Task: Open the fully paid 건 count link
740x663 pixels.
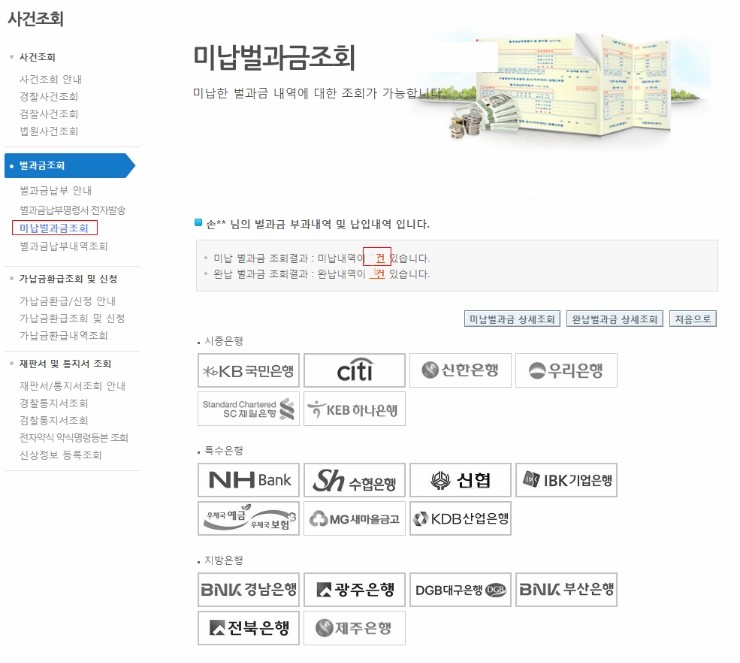Action: [x=377, y=274]
